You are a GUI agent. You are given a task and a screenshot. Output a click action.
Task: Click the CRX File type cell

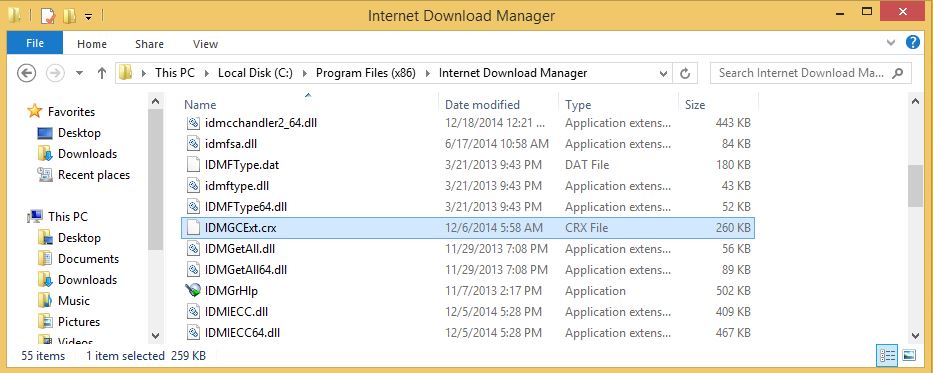587,228
